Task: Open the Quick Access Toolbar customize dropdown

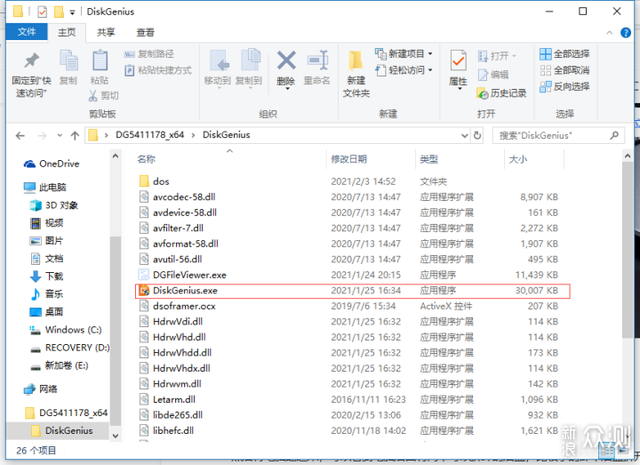Action: (x=72, y=12)
